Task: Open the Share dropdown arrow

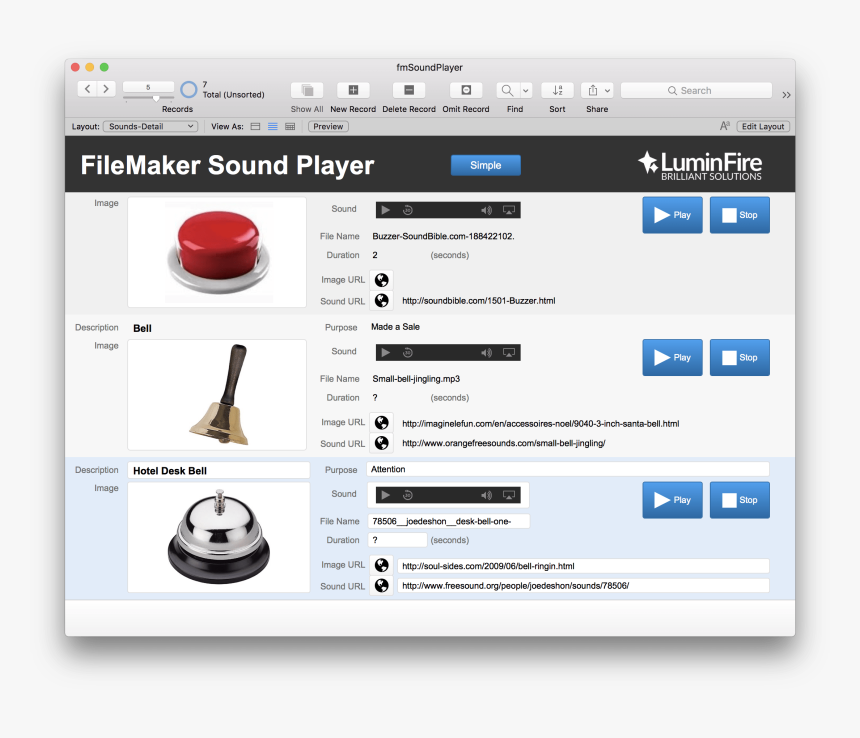Action: coord(606,92)
